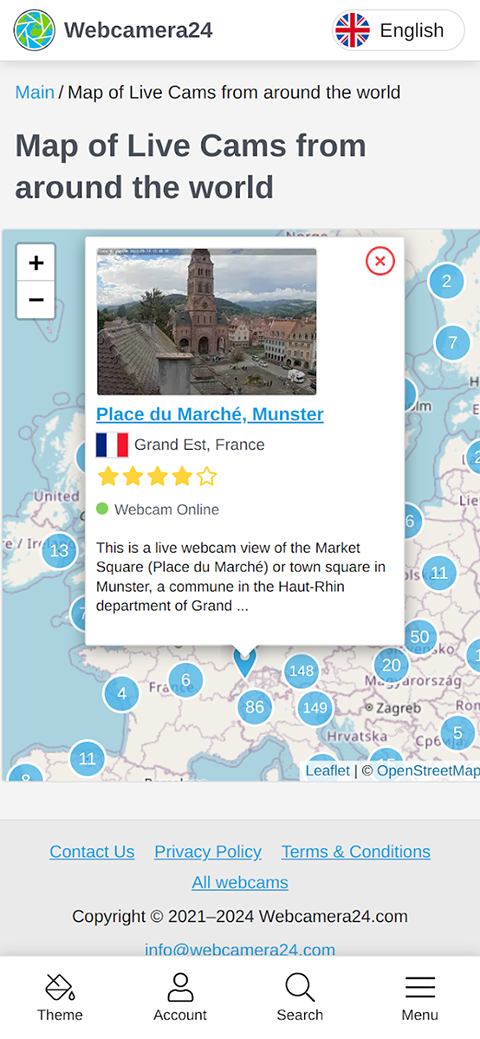Open the Privacy Policy link
Screen dimensions: 480x1039
pyautogui.click(x=208, y=851)
